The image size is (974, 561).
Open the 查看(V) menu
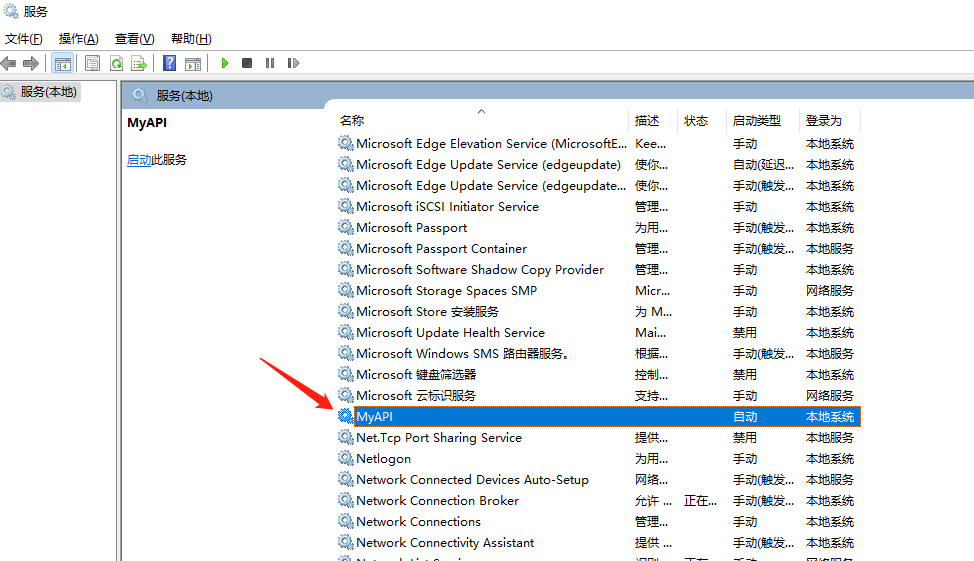(x=134, y=39)
